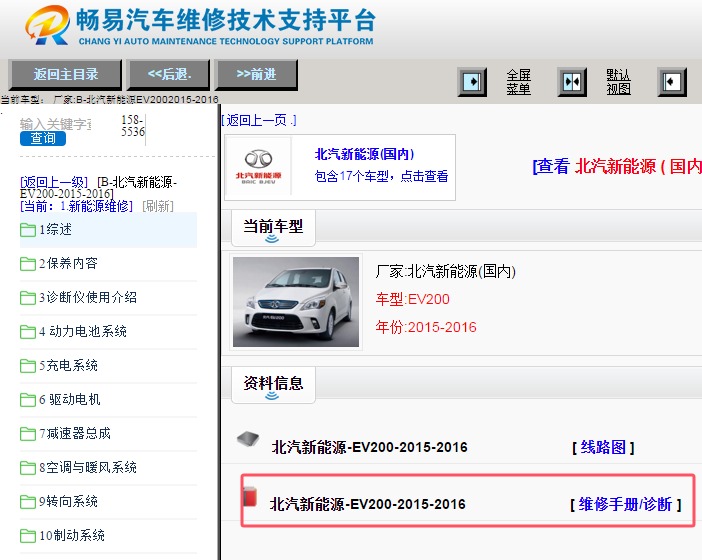The image size is (702, 560).
Task: Click the 返回主目录 button
Action: 65,74
